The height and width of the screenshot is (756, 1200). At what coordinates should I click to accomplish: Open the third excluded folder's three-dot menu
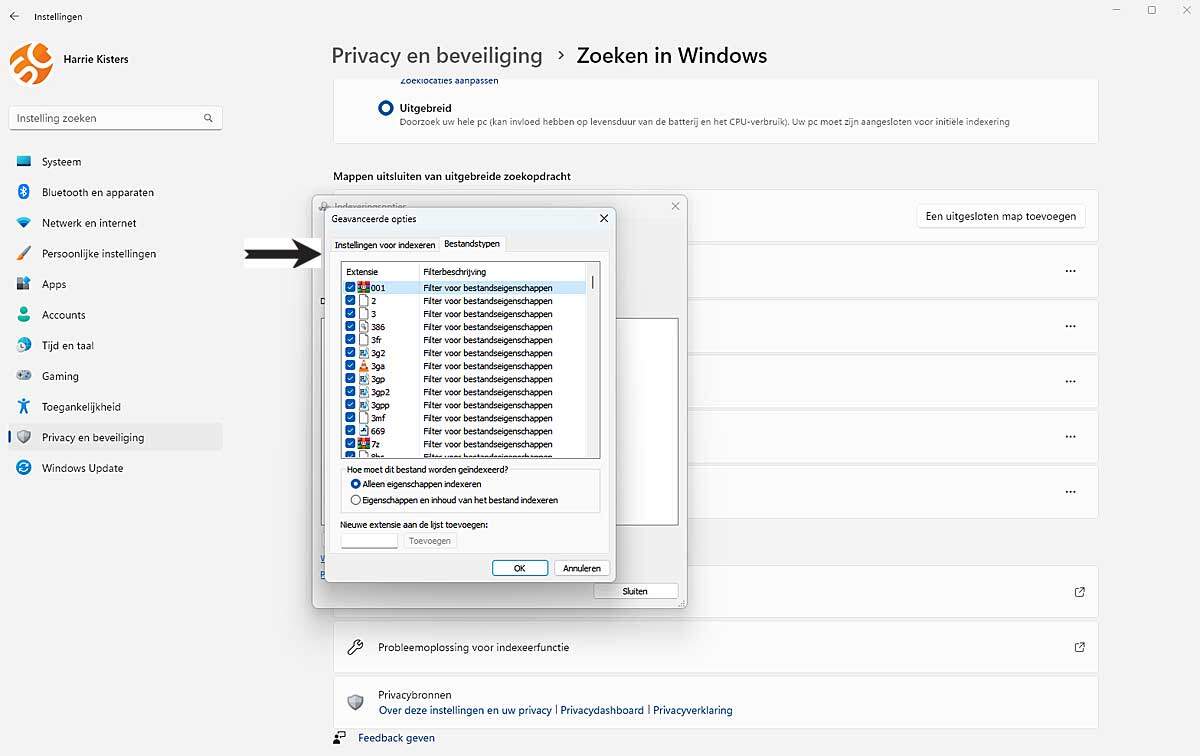point(1070,381)
